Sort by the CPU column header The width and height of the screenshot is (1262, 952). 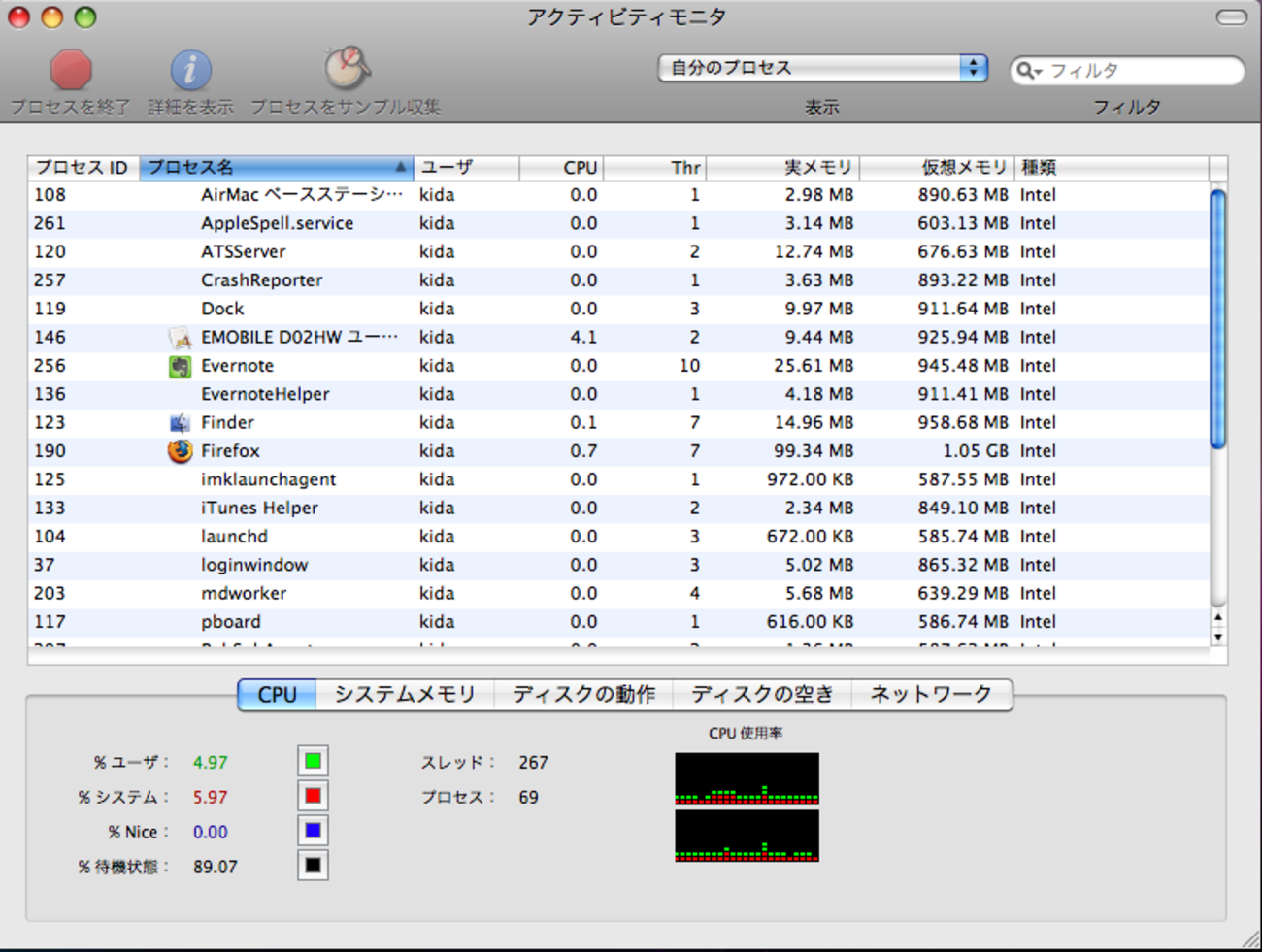click(x=563, y=168)
